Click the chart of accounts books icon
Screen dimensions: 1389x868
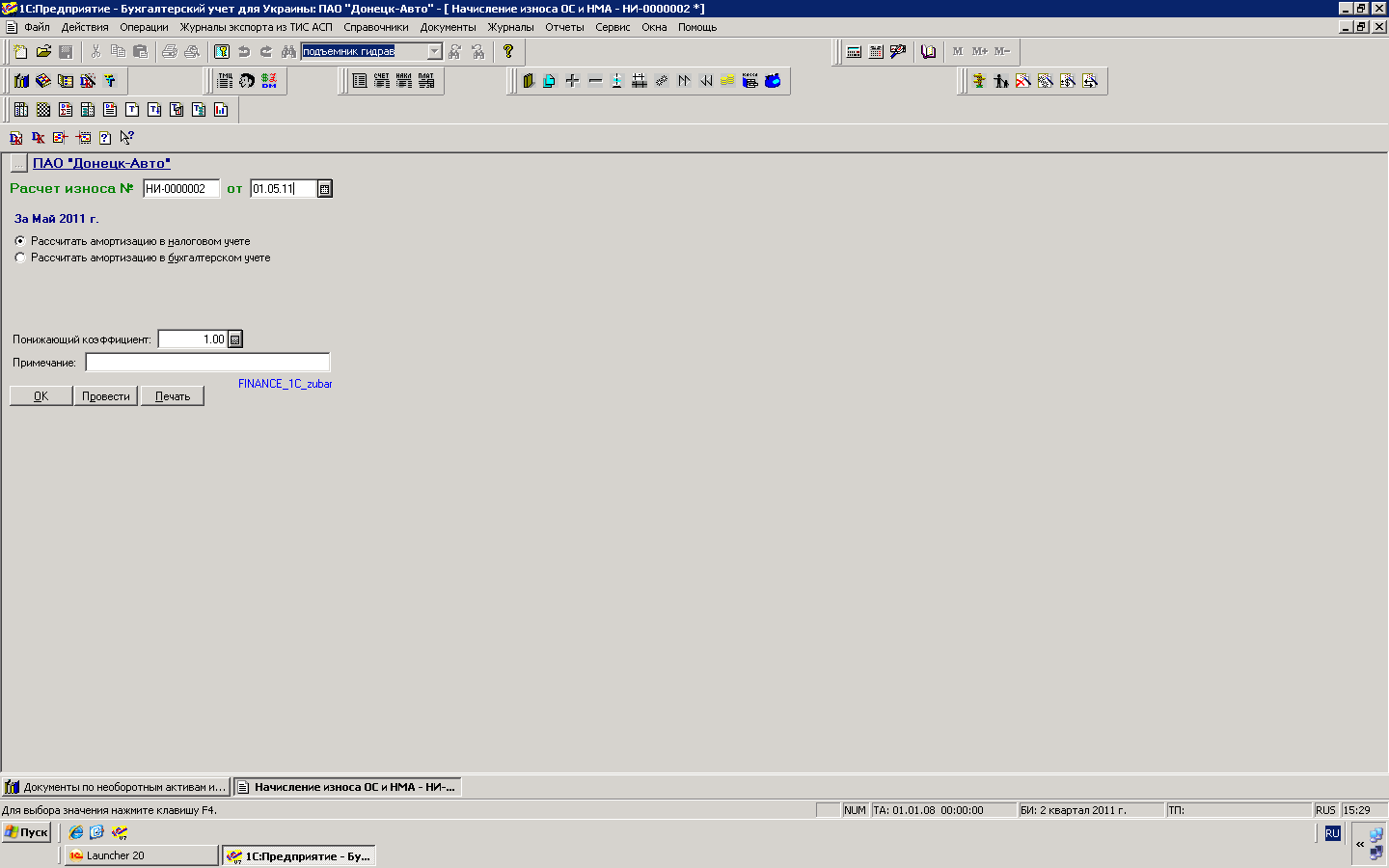[x=21, y=80]
